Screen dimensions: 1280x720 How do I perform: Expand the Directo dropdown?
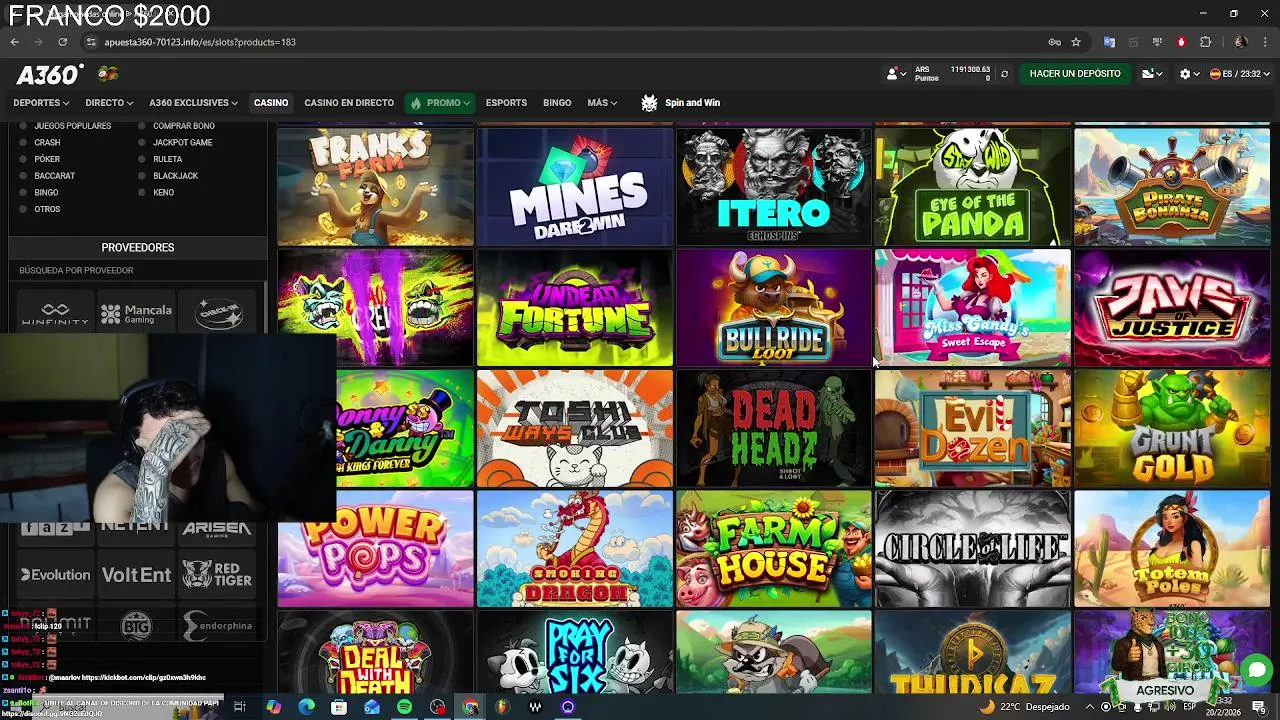pos(109,103)
